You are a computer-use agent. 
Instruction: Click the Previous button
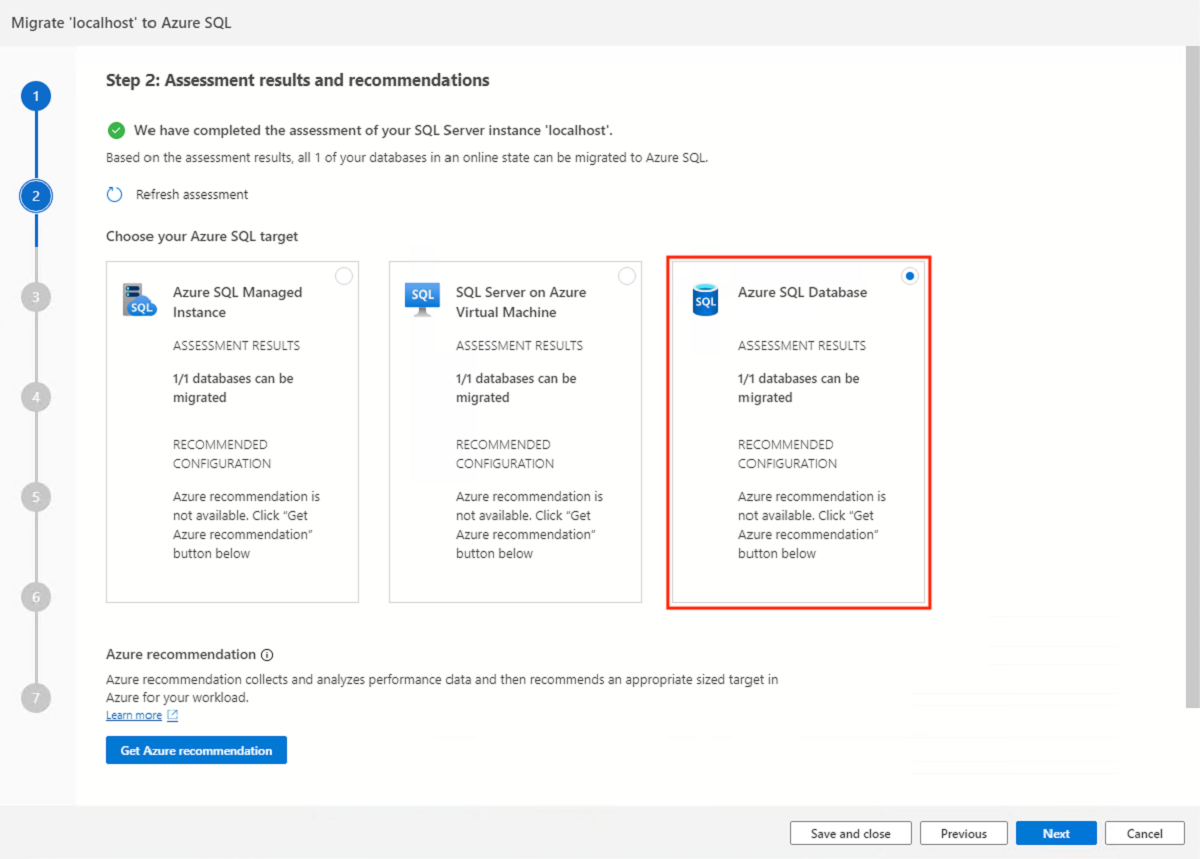[x=964, y=833]
